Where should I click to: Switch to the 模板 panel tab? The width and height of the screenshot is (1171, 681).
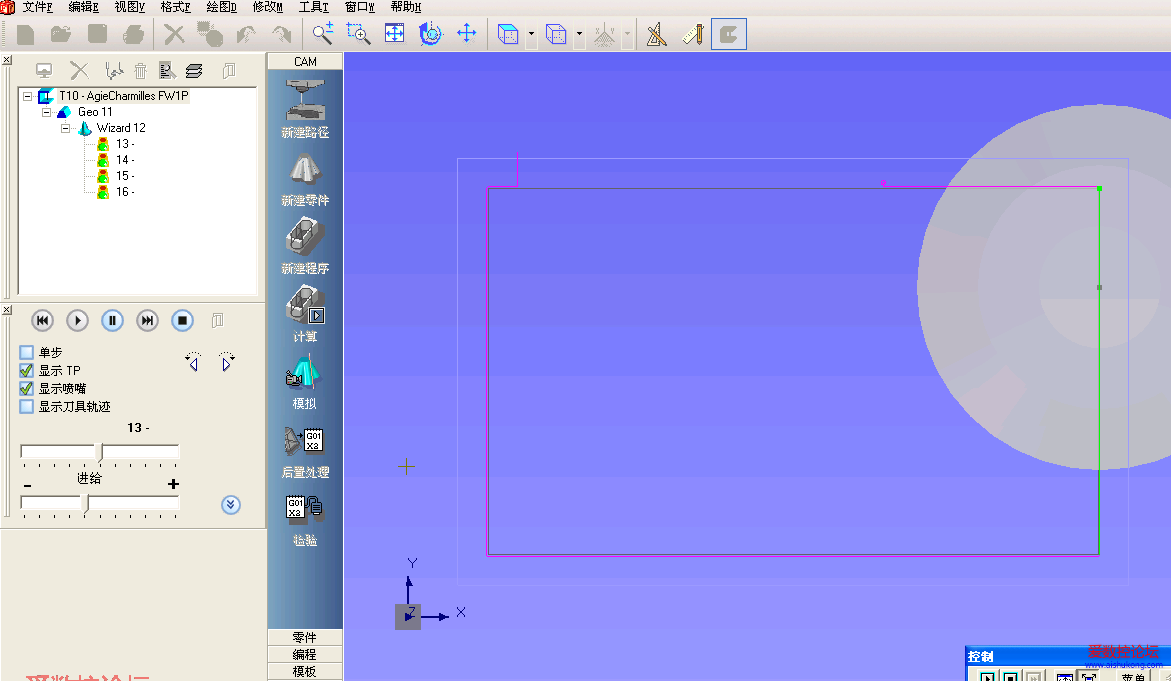305,671
